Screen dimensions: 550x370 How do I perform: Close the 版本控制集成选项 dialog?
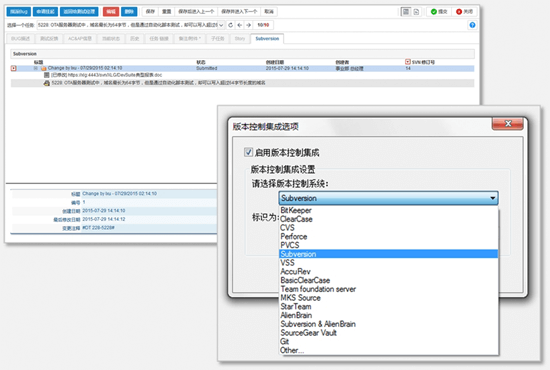[x=508, y=123]
